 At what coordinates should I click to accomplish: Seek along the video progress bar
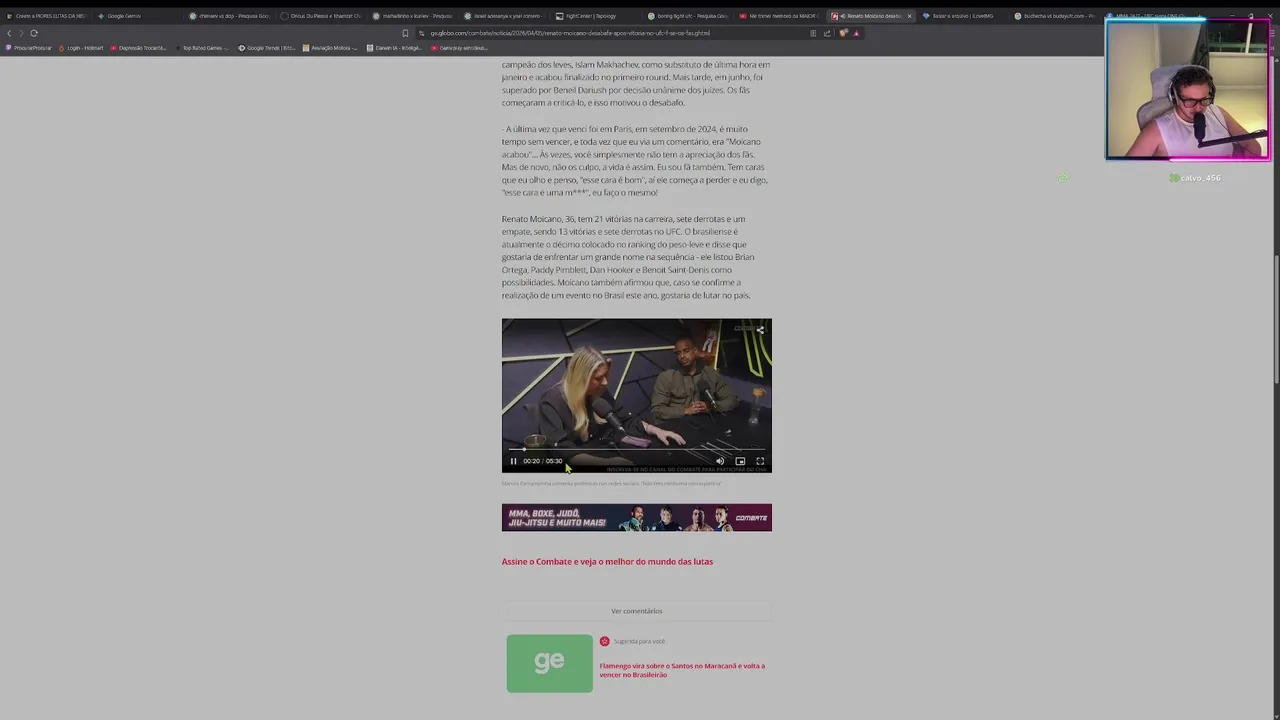pyautogui.click(x=636, y=450)
